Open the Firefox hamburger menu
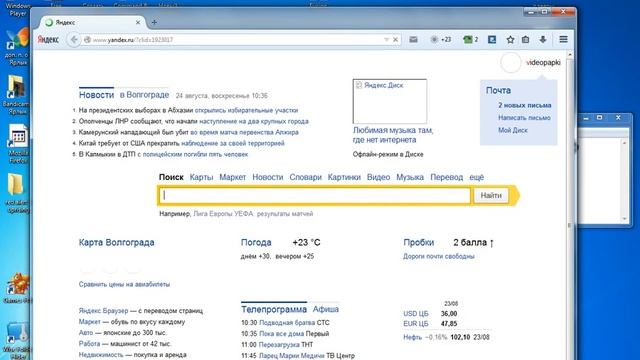This screenshot has height=360, width=640. click(563, 40)
